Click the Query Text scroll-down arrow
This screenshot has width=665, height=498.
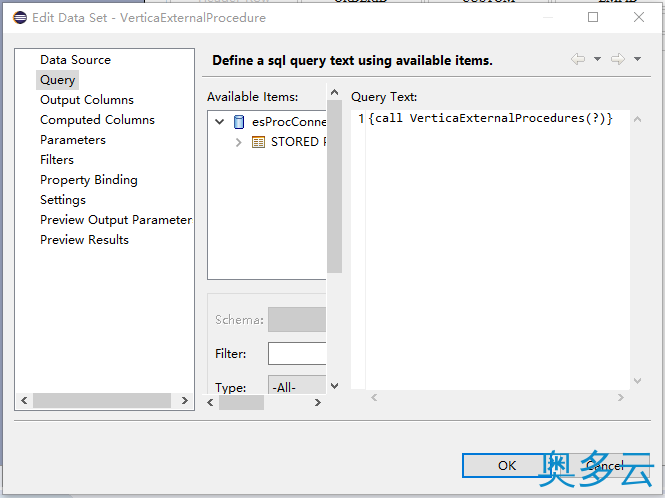(x=637, y=381)
